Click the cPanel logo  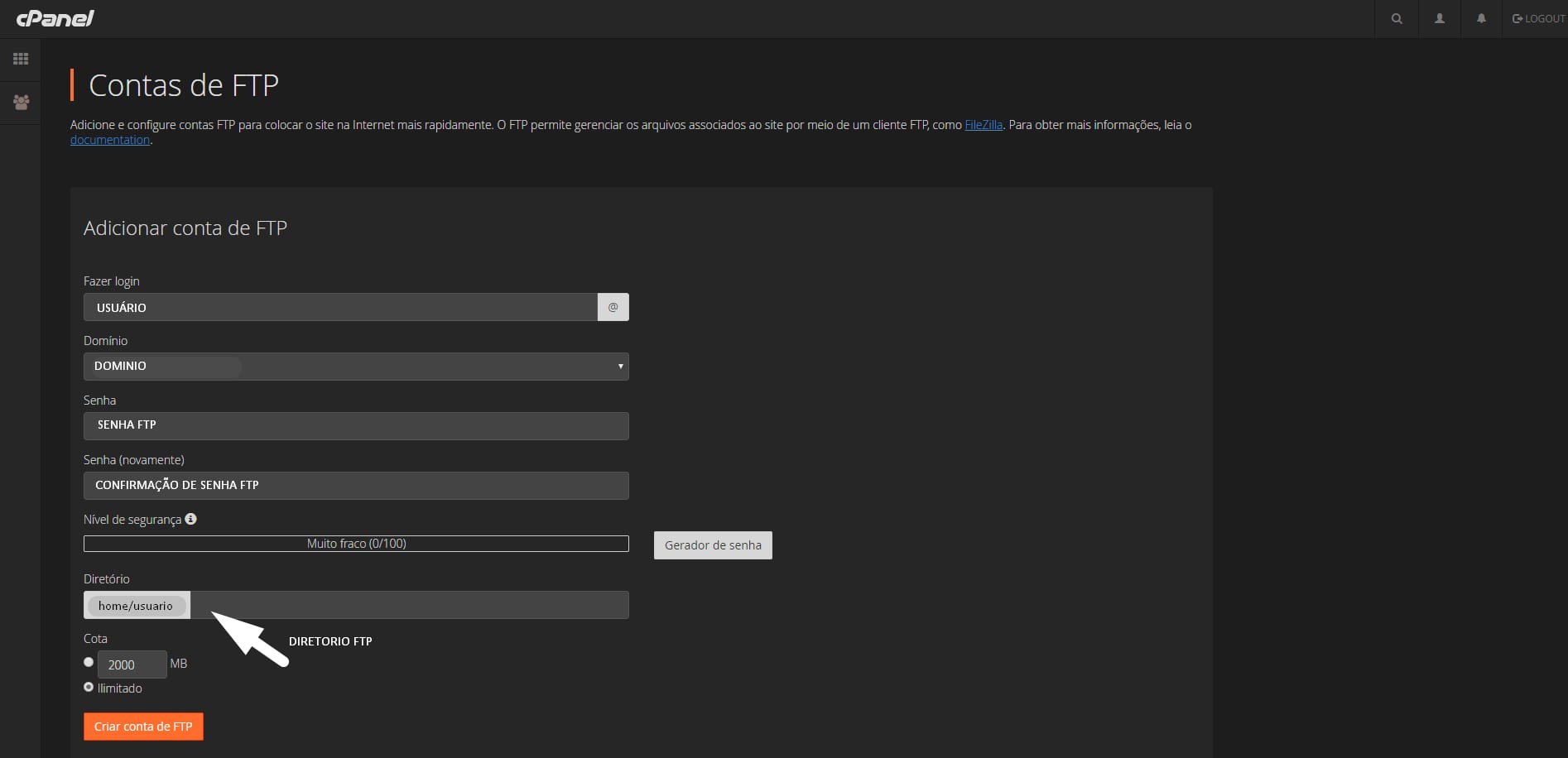point(55,18)
